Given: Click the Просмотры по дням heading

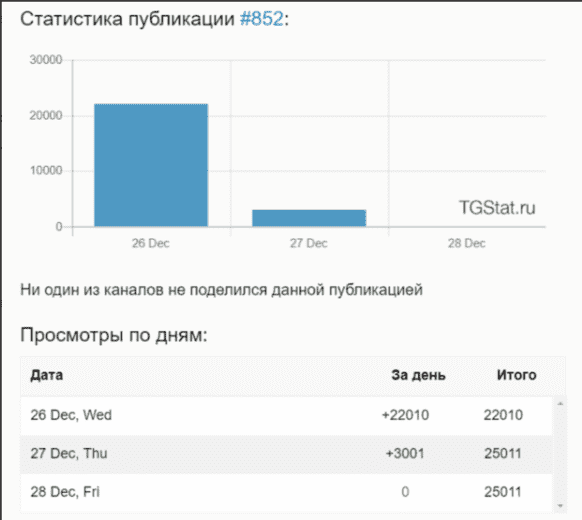Looking at the screenshot, I should pos(114,335).
